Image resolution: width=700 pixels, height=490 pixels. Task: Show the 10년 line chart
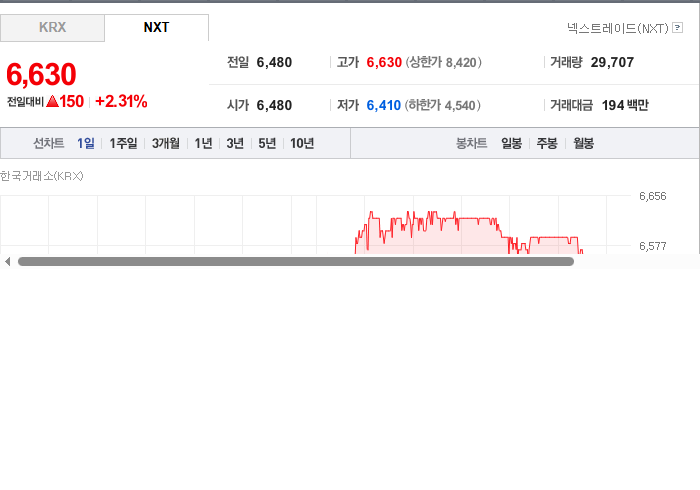[x=302, y=143]
